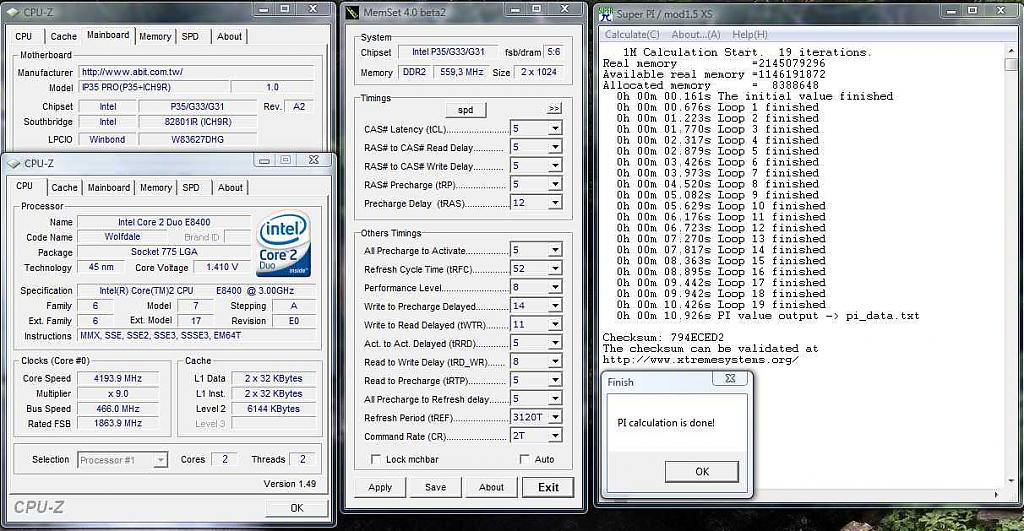Image resolution: width=1024 pixels, height=531 pixels.
Task: Click the Model IP35 PRO(P35+ICH9R) field
Action: [154, 87]
